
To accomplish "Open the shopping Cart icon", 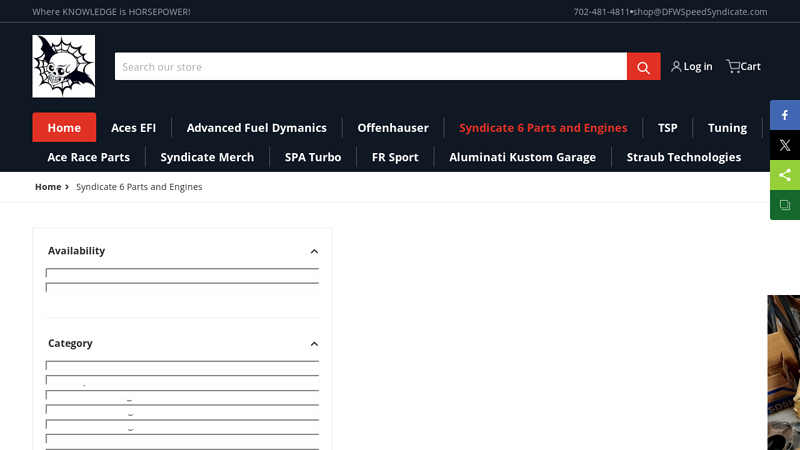I will pos(743,66).
